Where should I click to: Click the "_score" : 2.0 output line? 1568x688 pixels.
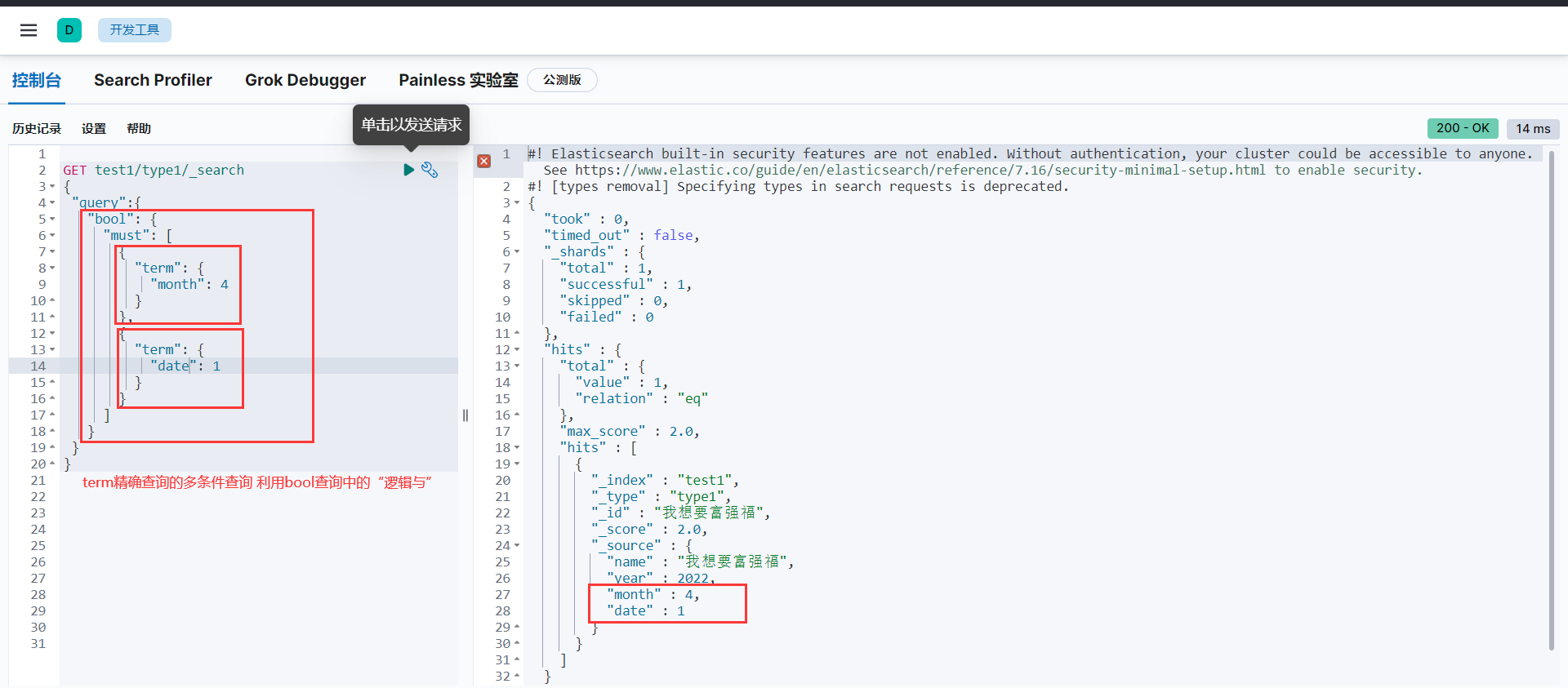pos(649,529)
